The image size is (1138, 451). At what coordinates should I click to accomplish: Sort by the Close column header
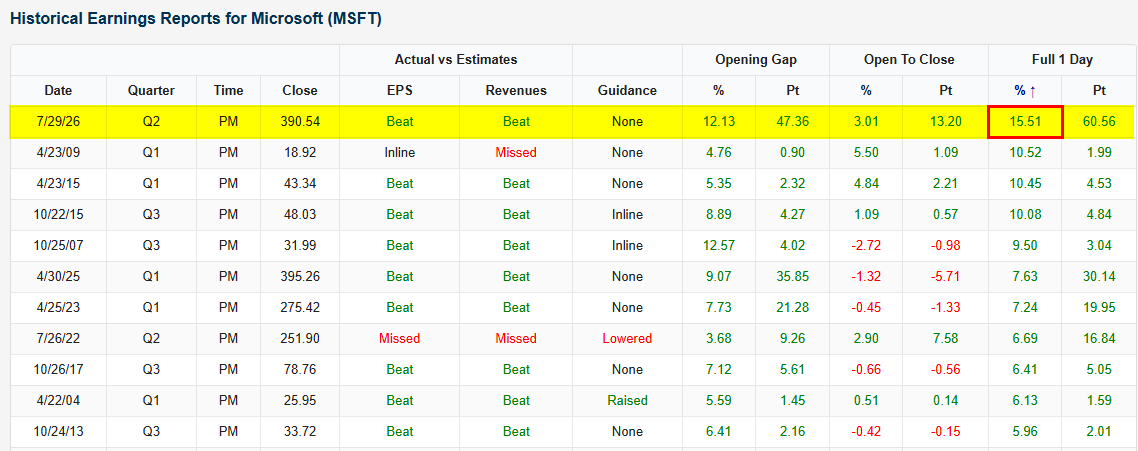[300, 91]
